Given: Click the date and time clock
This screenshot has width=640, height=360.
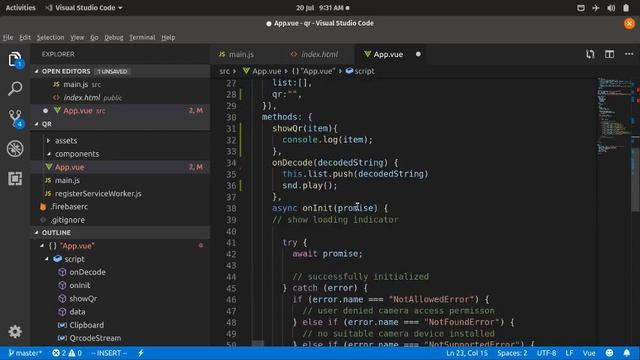Looking at the screenshot, I should point(322,8).
